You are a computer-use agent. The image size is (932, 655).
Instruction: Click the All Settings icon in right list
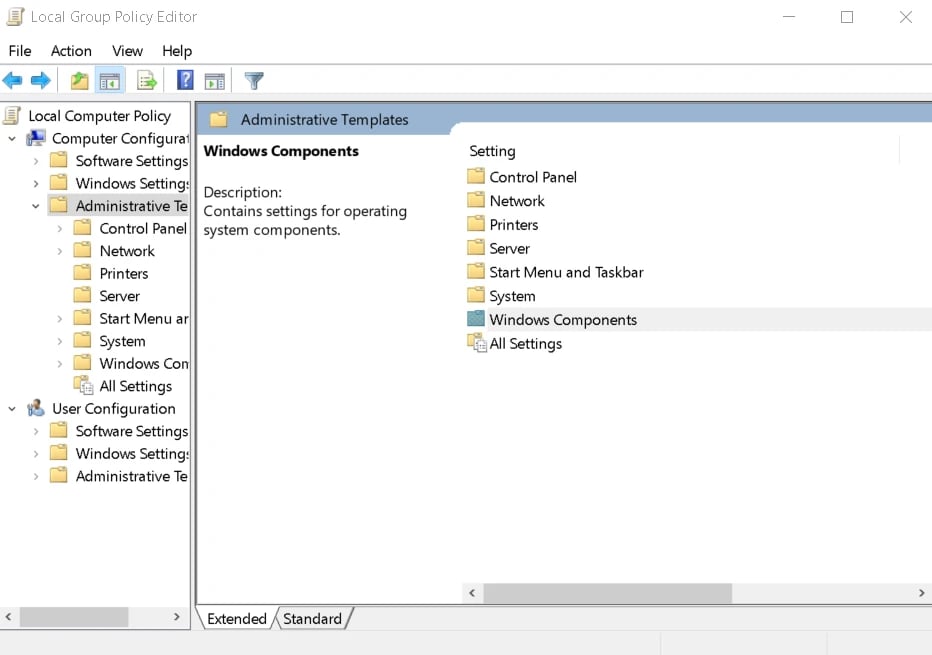pos(477,343)
